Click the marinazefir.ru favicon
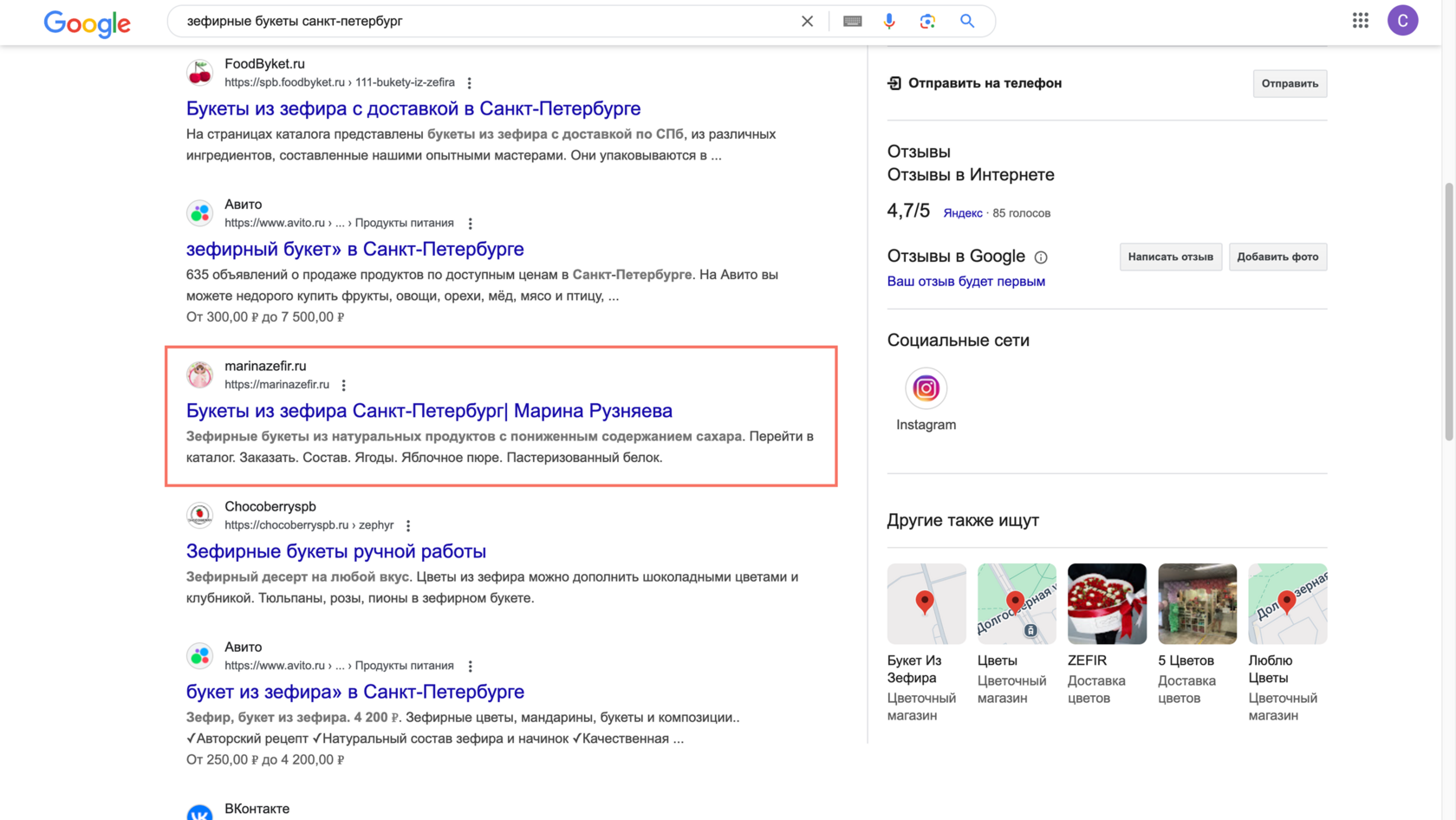The height and width of the screenshot is (820, 1456). (200, 374)
